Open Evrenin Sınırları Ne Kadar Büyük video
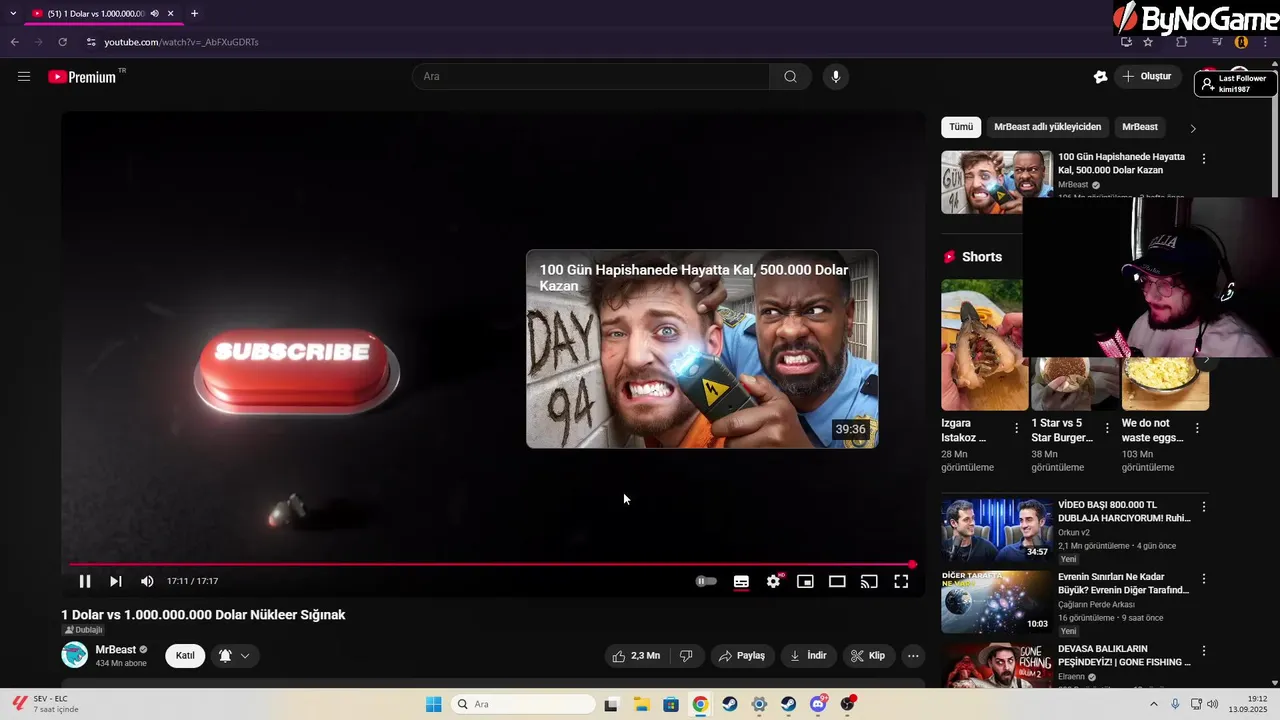 coord(997,602)
